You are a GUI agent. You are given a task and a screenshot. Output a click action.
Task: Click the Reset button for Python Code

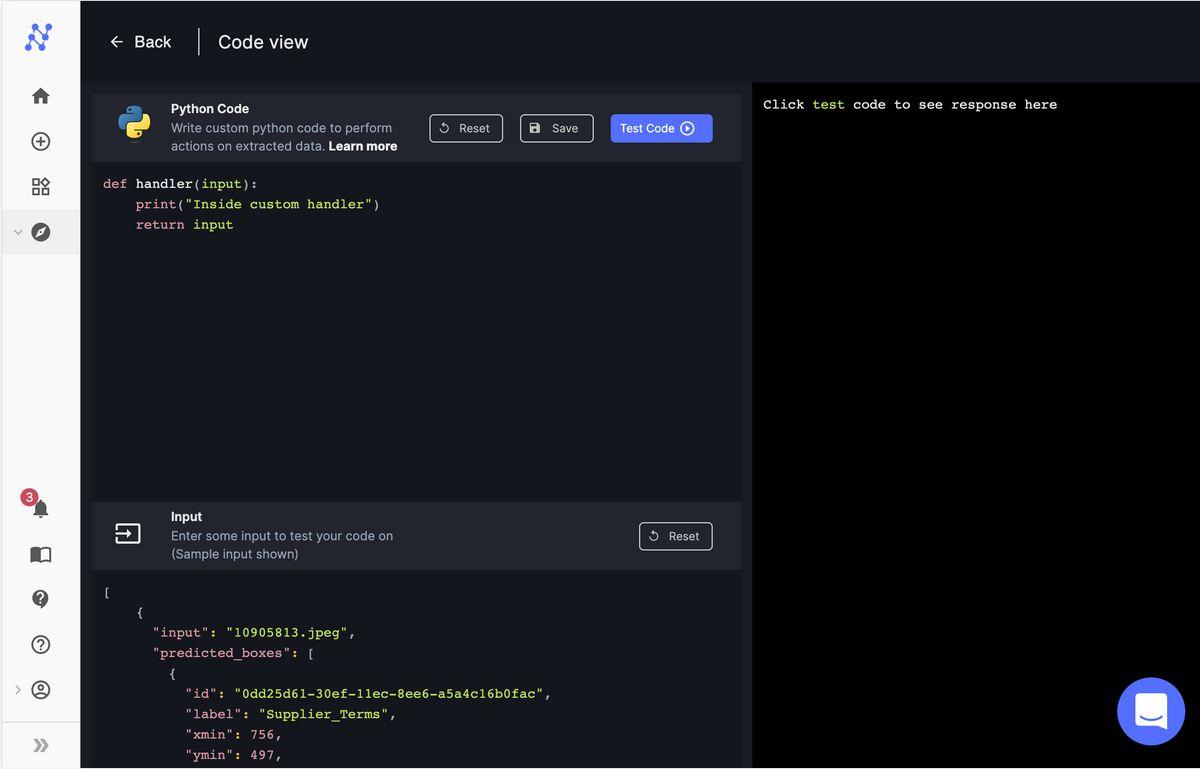[x=466, y=128]
